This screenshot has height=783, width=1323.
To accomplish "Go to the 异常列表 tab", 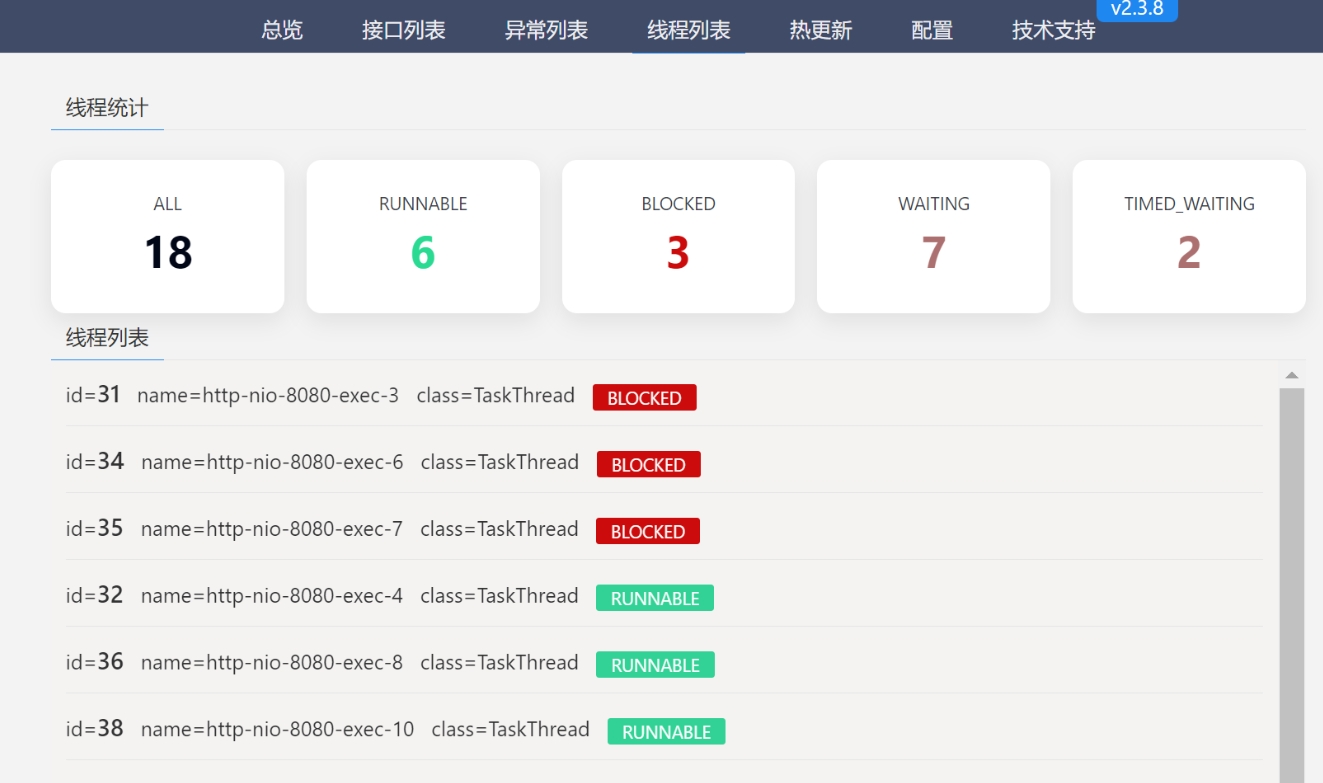I will [546, 30].
